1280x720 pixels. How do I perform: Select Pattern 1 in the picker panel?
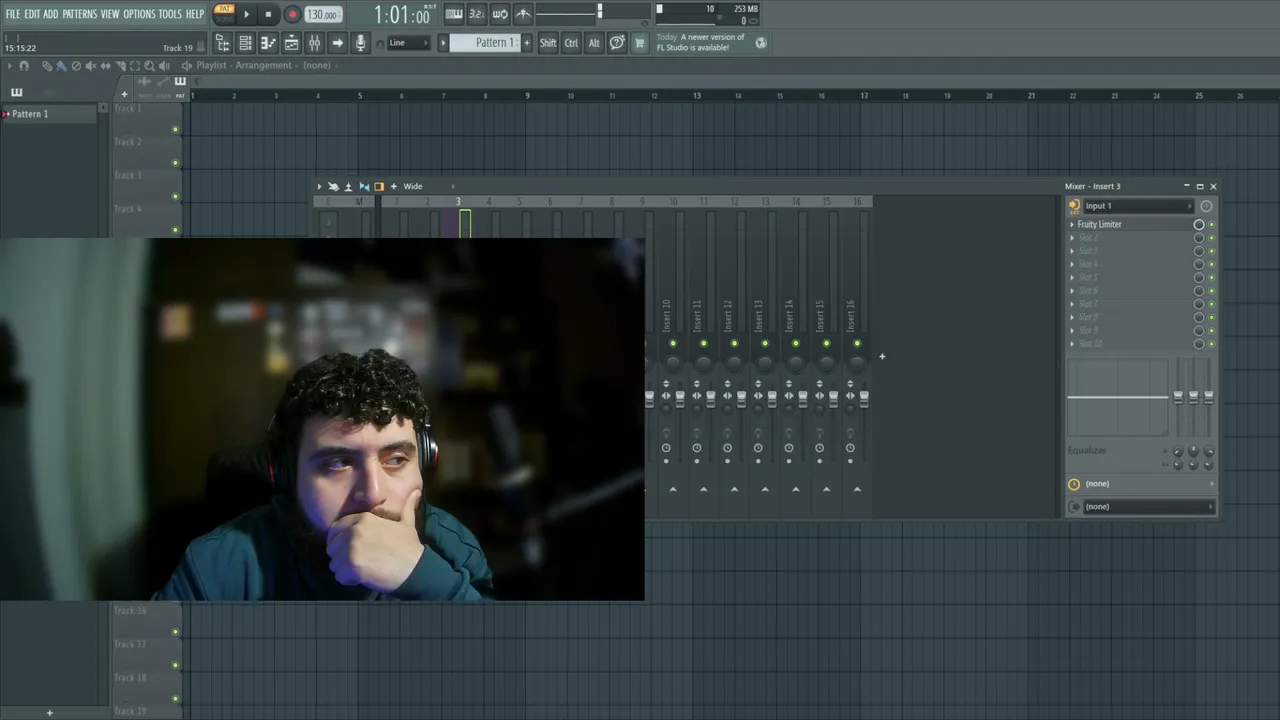click(52, 114)
